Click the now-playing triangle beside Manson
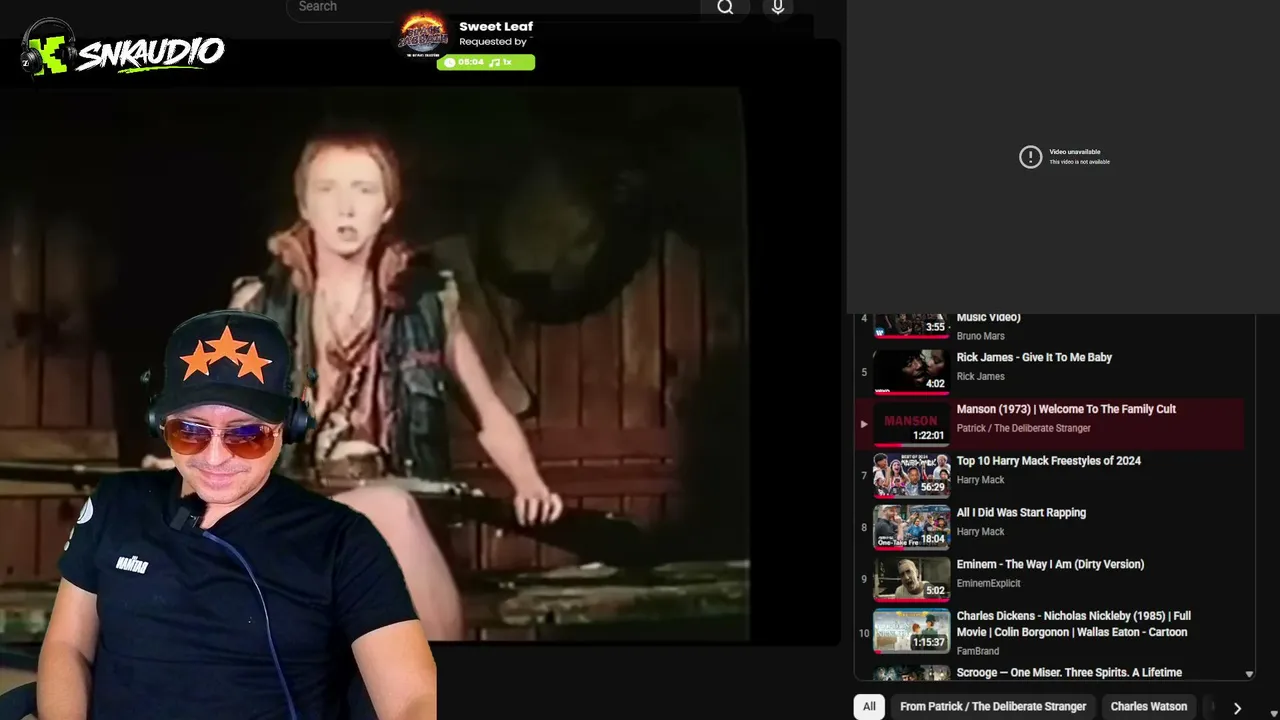The width and height of the screenshot is (1280, 720). (864, 424)
